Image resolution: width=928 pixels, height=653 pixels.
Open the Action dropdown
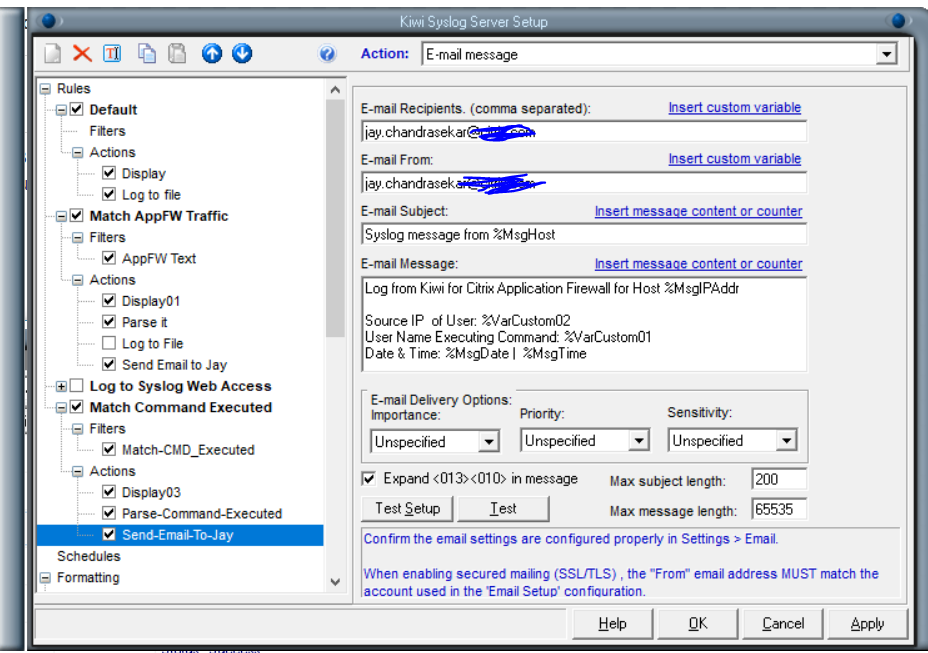[886, 54]
